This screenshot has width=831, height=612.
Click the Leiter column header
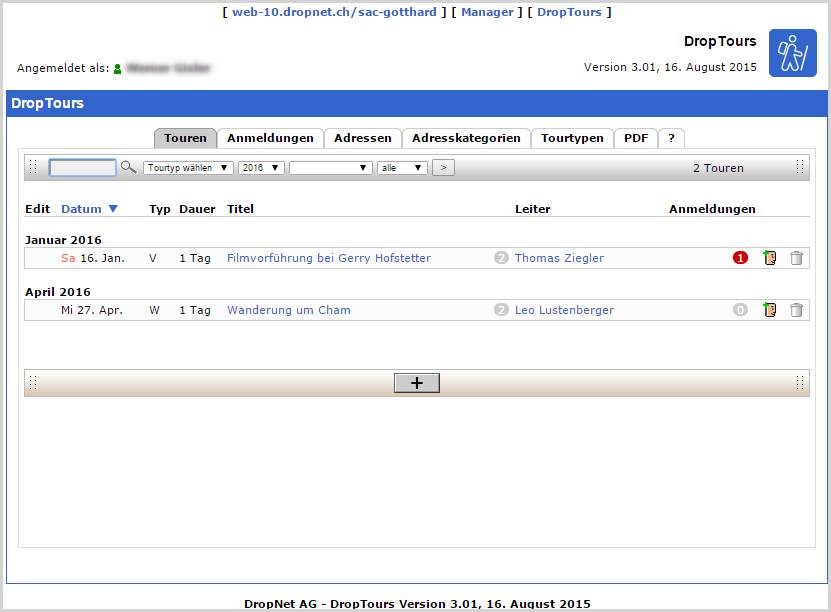tap(533, 209)
